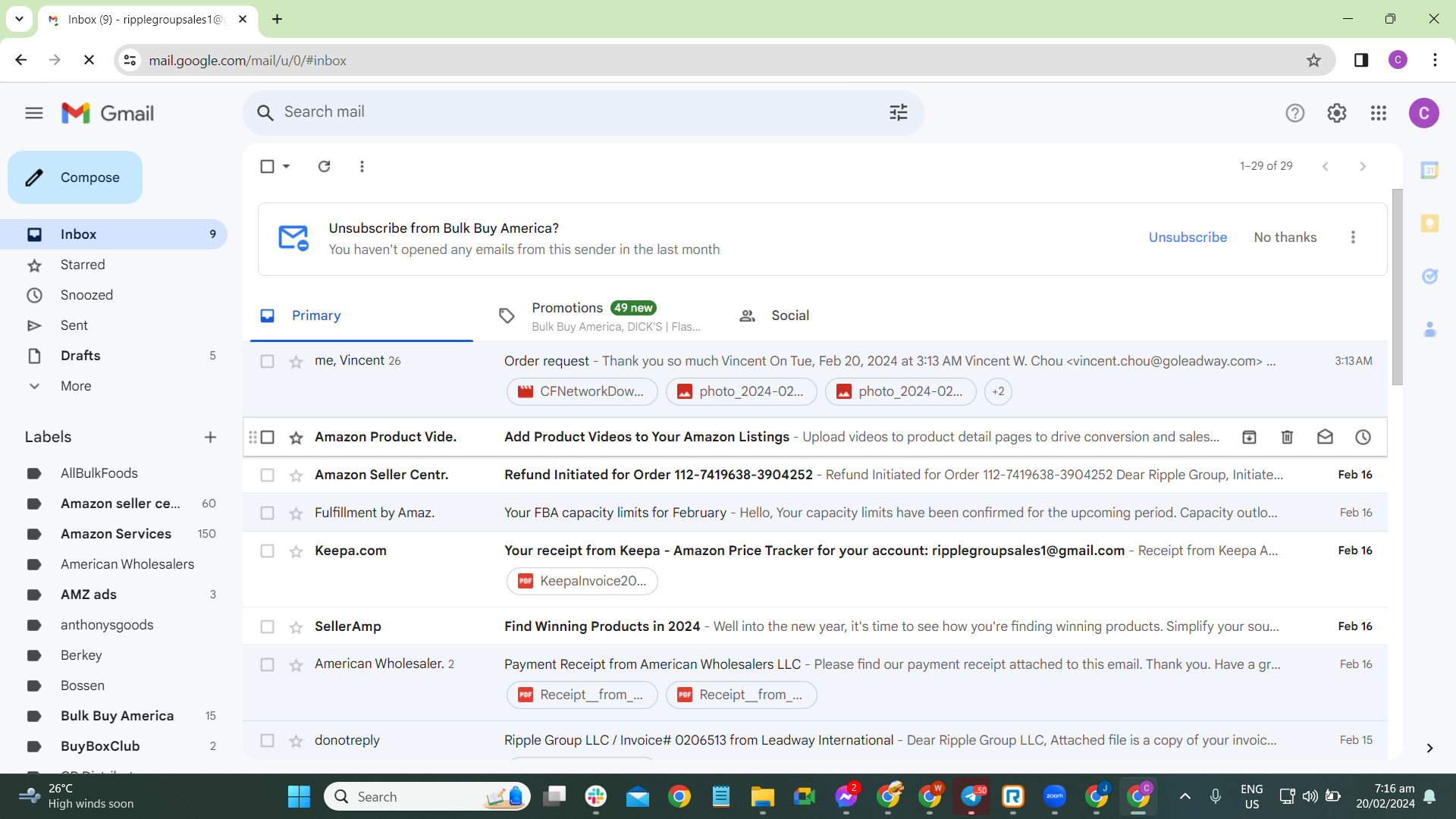Create a new label with plus icon
1456x819 pixels.
[x=210, y=437]
